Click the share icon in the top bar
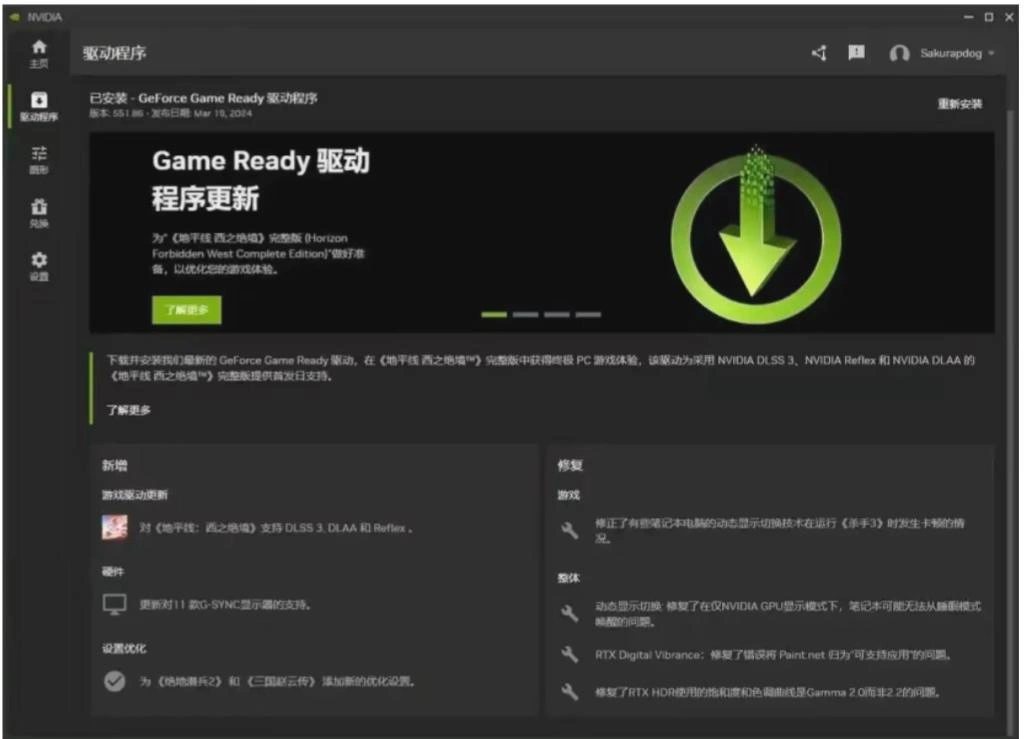The width and height of the screenshot is (1025, 739). pyautogui.click(x=818, y=53)
